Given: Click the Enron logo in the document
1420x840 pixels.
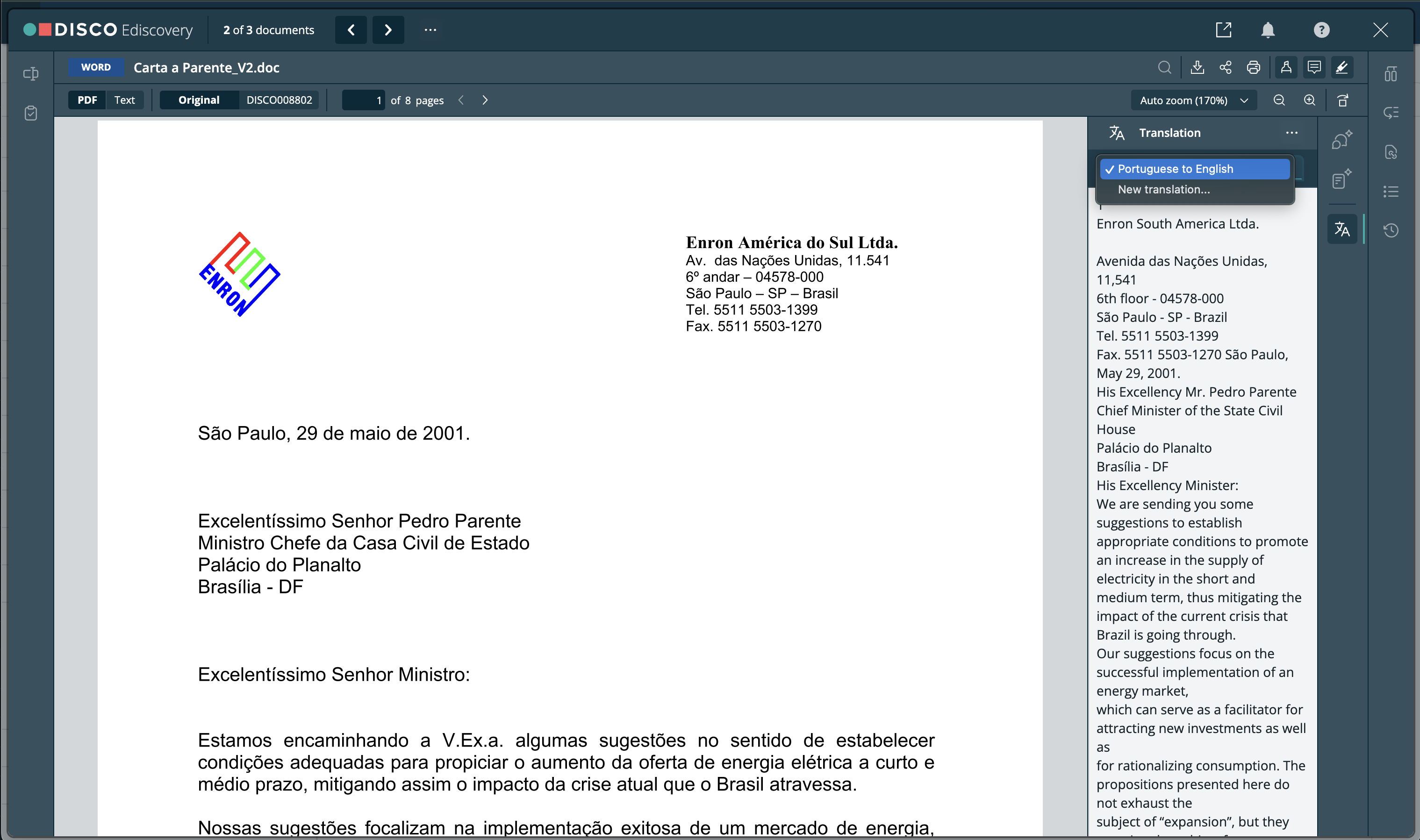Looking at the screenshot, I should [239, 275].
